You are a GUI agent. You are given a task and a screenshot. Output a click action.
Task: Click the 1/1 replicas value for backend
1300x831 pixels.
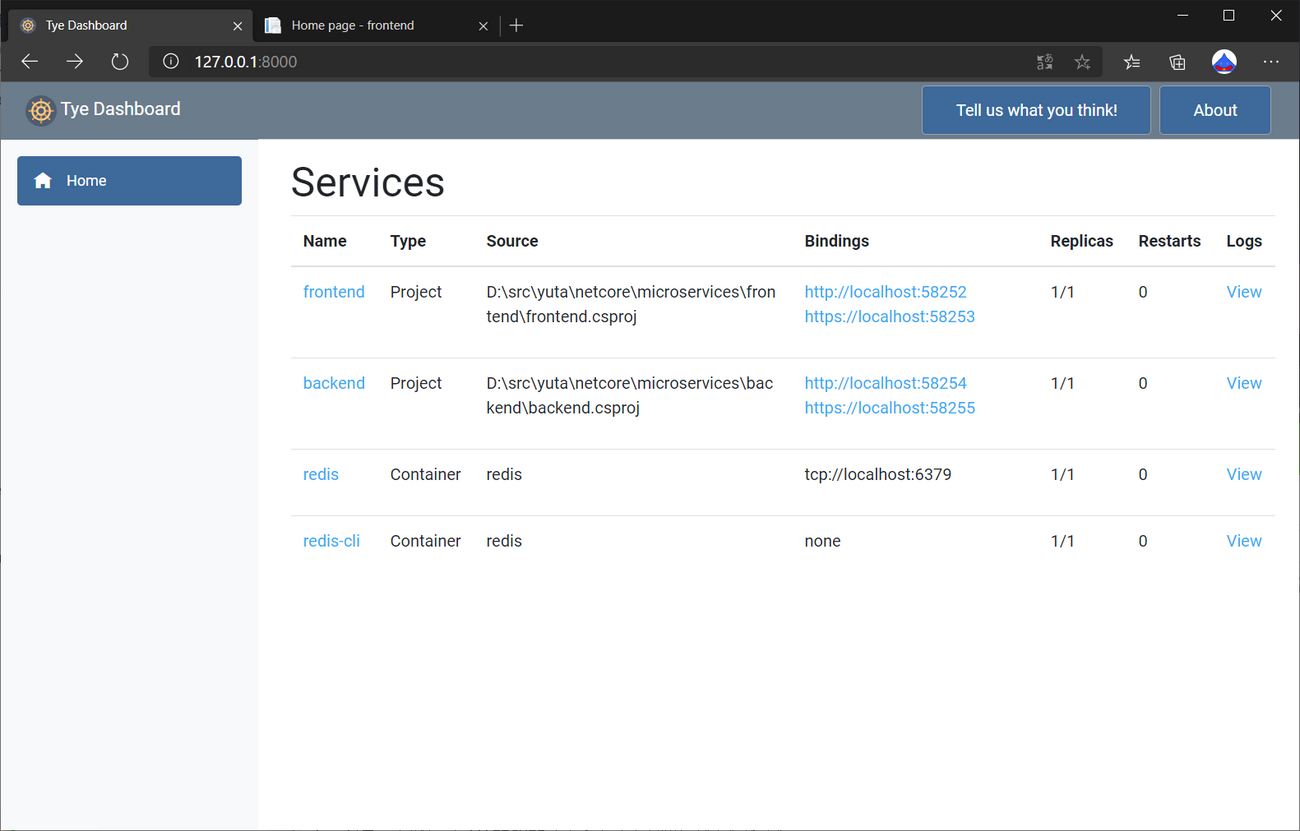tap(1063, 383)
